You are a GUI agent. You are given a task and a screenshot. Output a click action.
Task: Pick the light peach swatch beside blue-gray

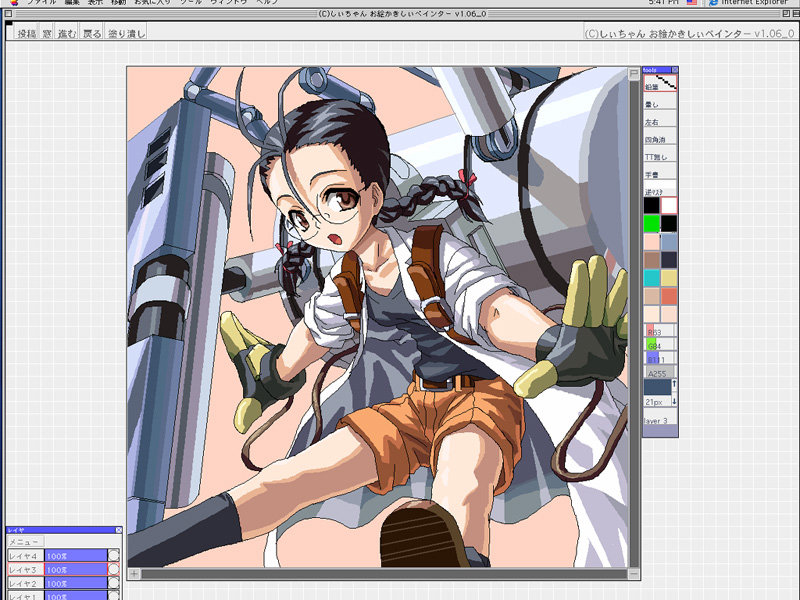(x=652, y=241)
